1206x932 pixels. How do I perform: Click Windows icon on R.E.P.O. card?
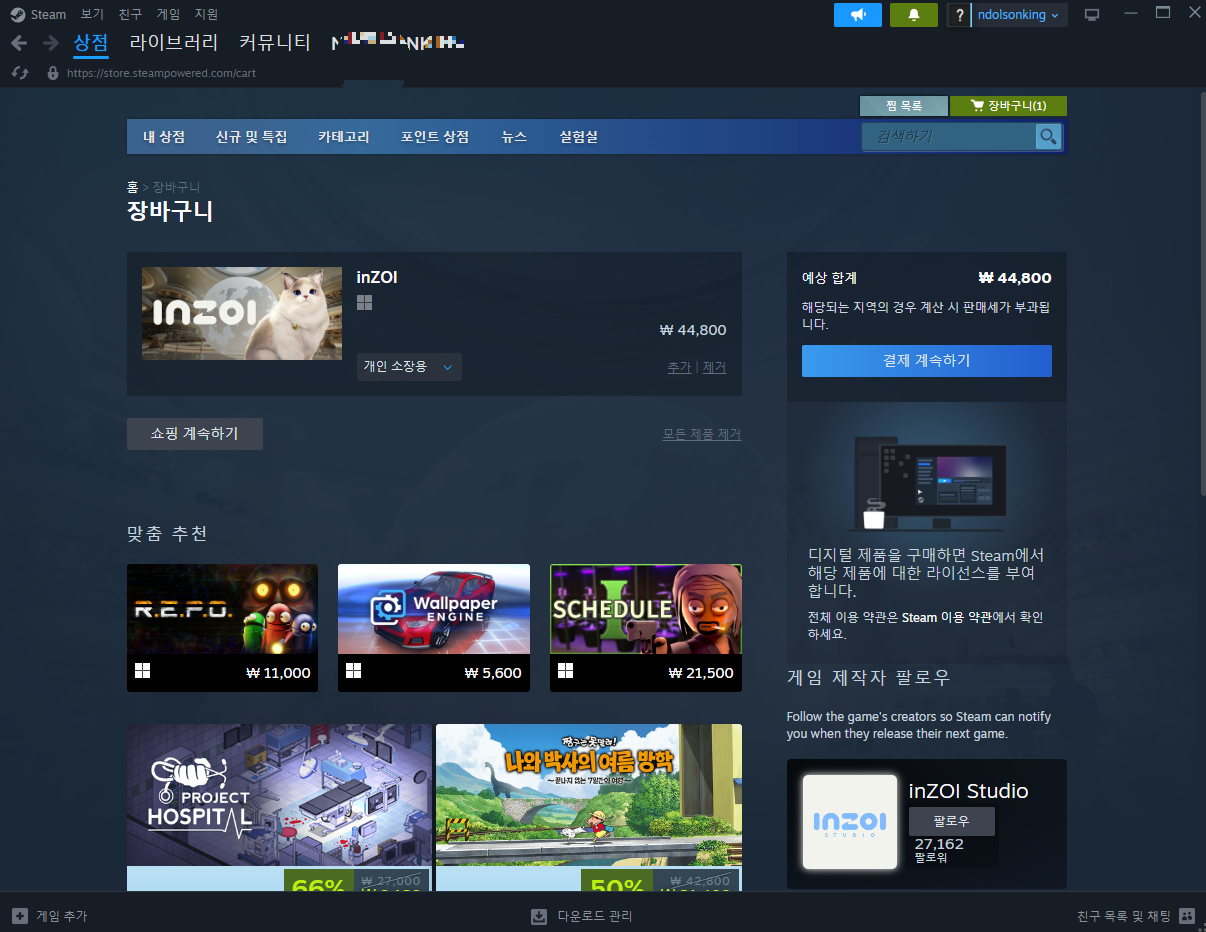pos(142,671)
